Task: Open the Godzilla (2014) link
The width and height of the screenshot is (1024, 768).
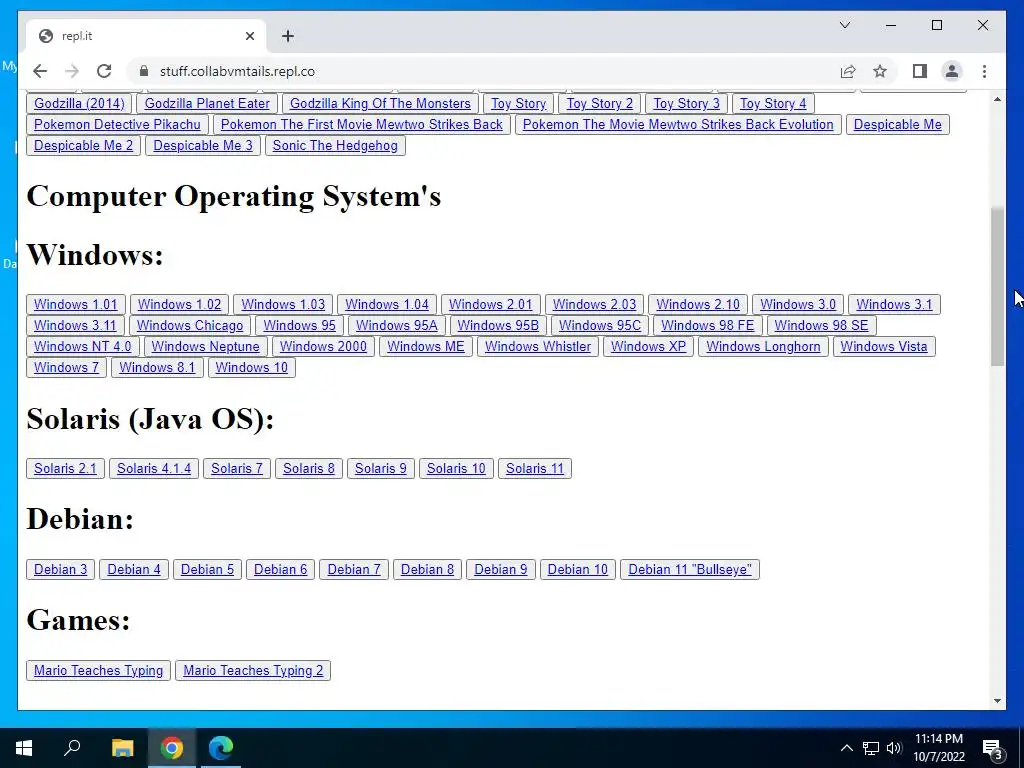Action: [x=79, y=103]
